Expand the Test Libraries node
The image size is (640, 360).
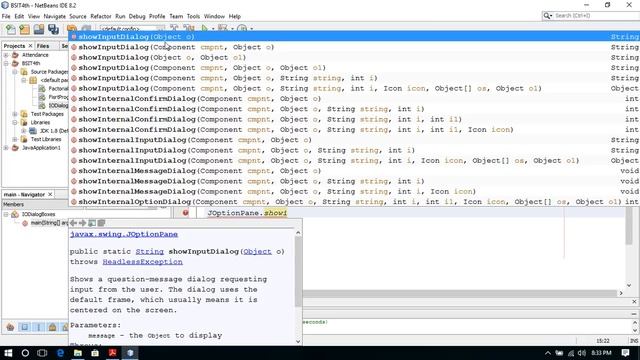(x=15, y=139)
